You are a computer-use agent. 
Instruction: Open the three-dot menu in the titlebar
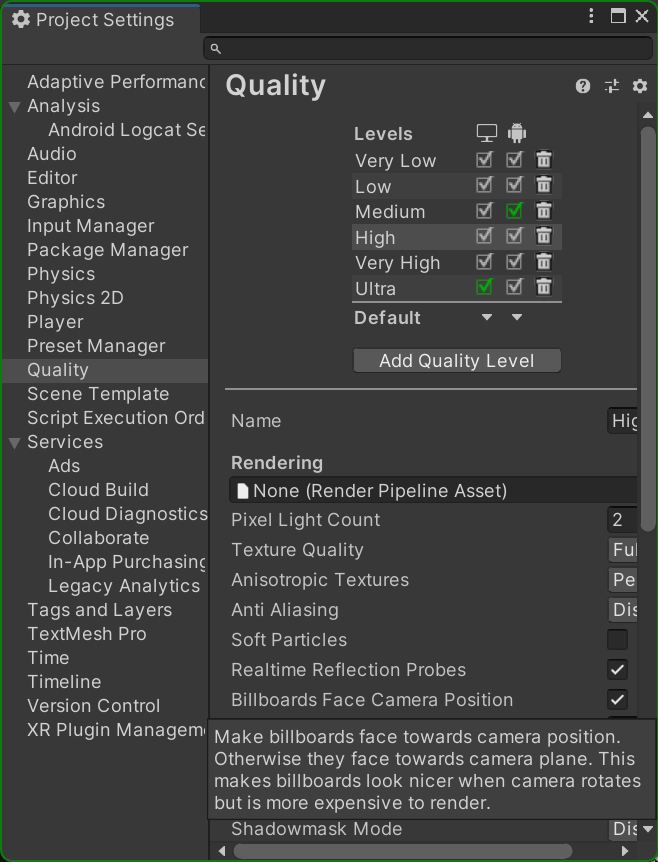pos(591,16)
